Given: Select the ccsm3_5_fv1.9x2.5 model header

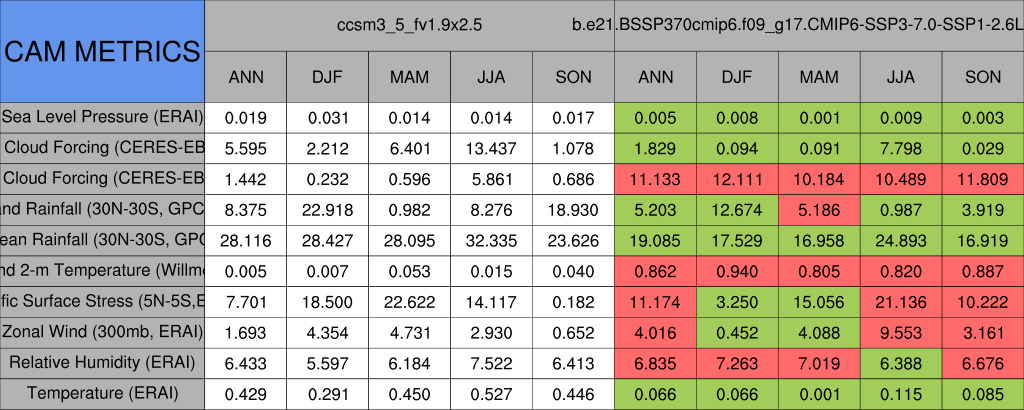Looking at the screenshot, I should coord(410,24).
